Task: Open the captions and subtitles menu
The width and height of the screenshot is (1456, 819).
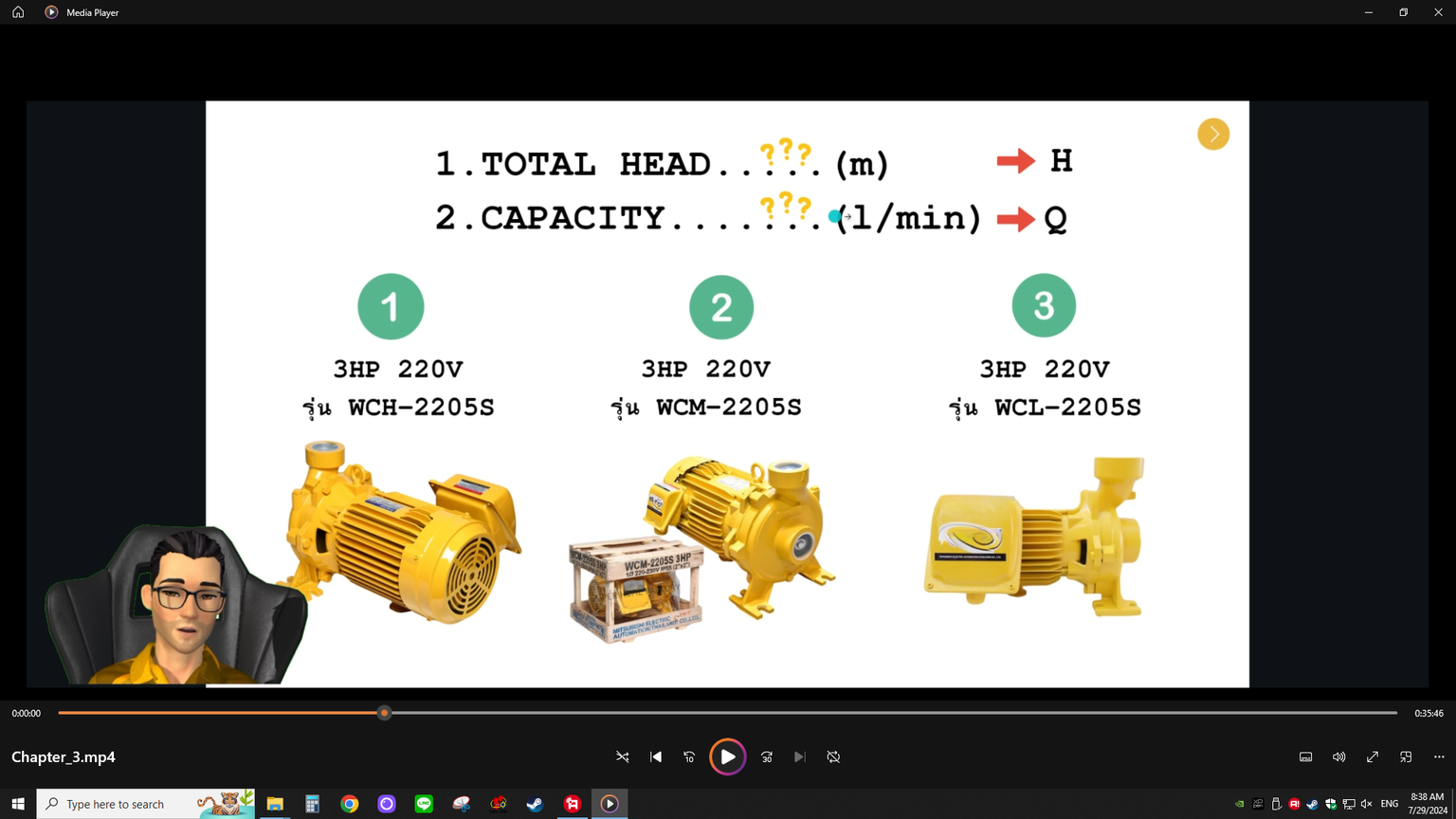Action: [1305, 757]
